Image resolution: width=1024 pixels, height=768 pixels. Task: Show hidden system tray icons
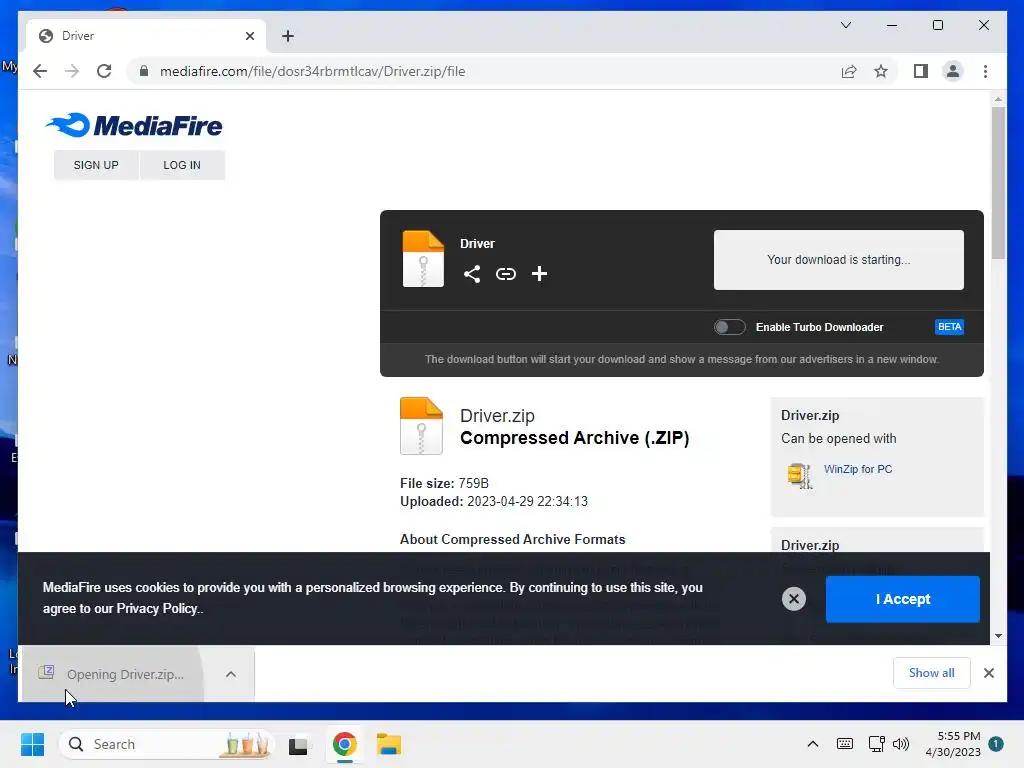coord(812,744)
